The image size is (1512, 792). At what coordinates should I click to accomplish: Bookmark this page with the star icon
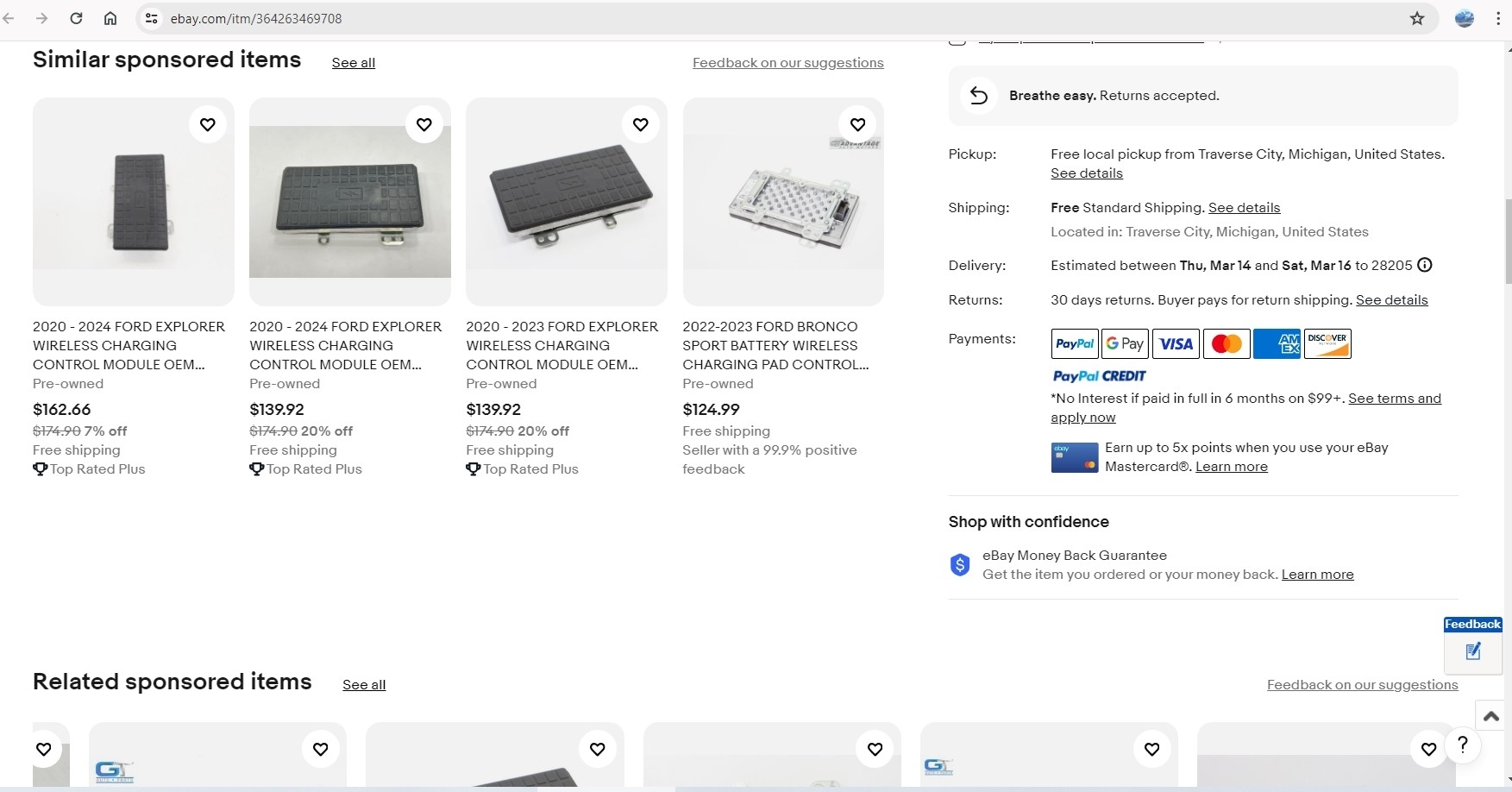coord(1417,18)
